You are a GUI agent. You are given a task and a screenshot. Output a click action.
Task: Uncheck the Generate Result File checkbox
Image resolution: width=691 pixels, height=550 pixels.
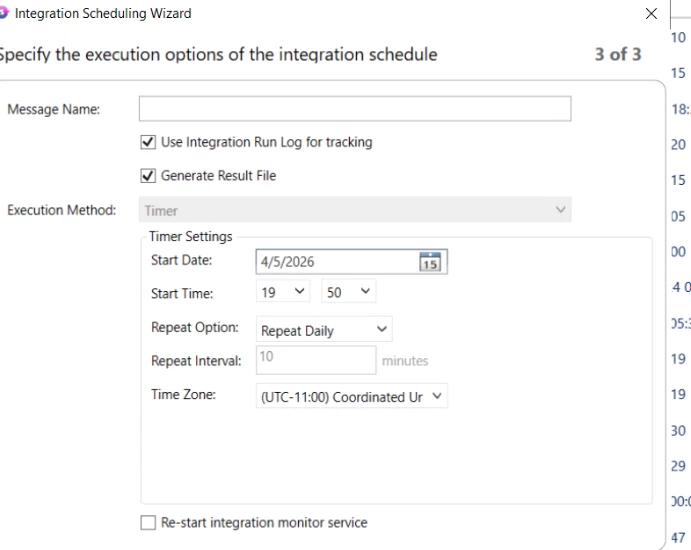tap(149, 176)
